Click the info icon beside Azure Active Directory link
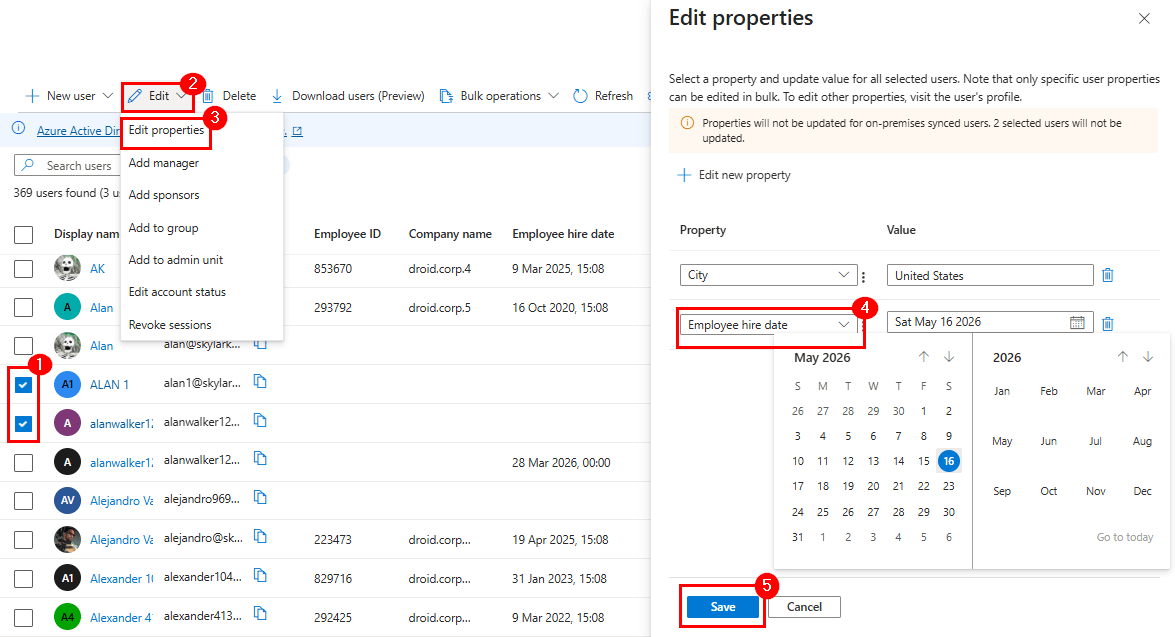The height and width of the screenshot is (637, 1175). (19, 129)
